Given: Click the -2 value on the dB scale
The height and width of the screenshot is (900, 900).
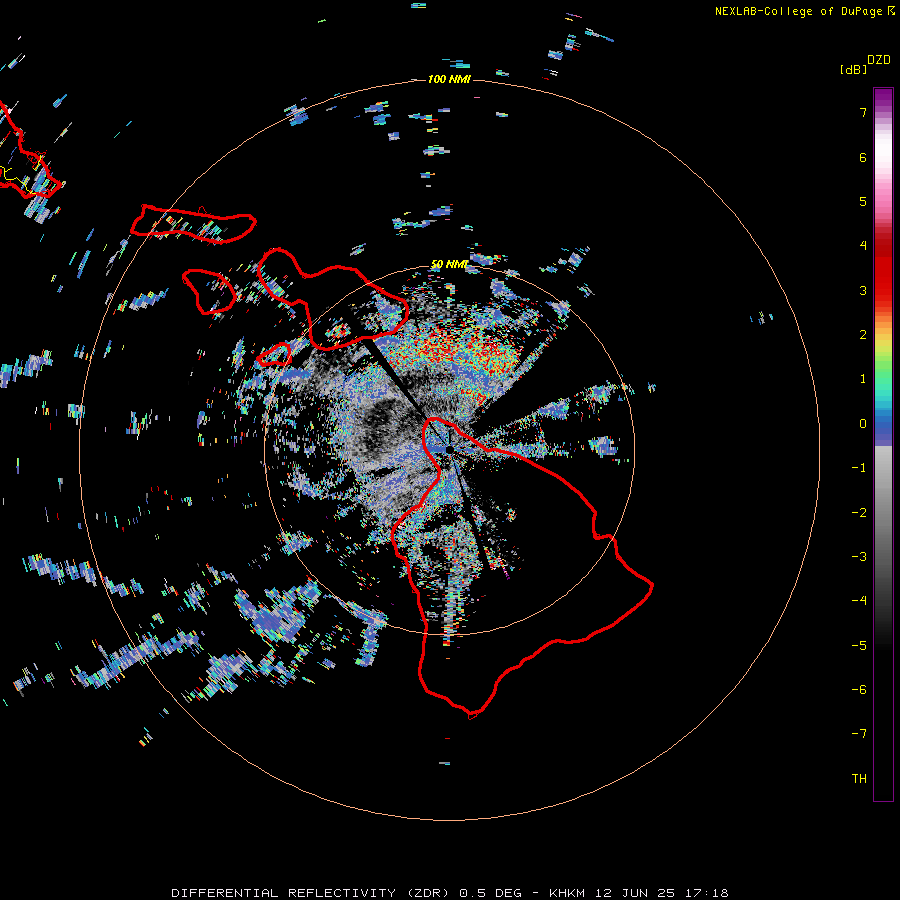Looking at the screenshot, I should (x=859, y=513).
